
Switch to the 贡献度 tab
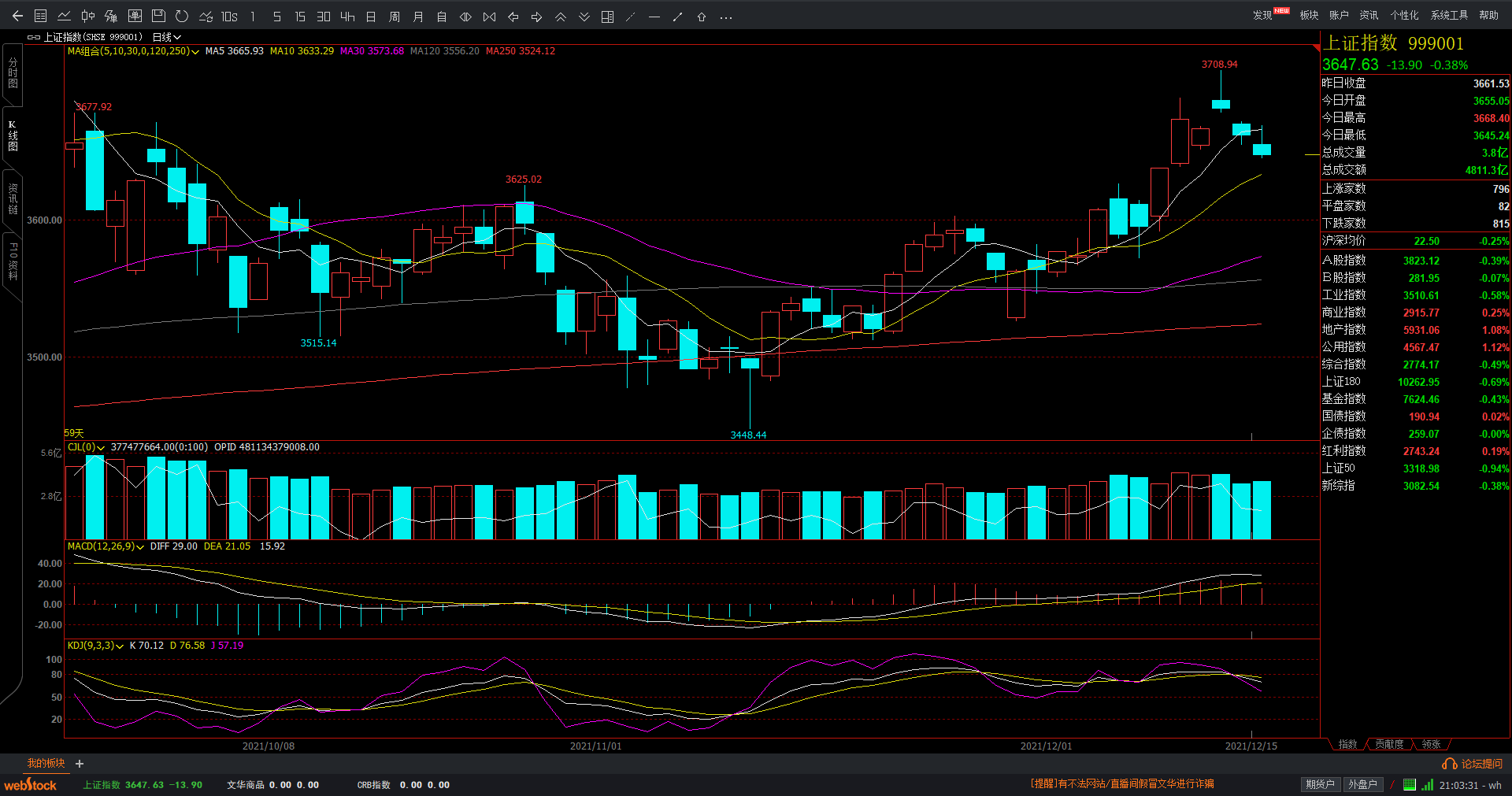1389,744
